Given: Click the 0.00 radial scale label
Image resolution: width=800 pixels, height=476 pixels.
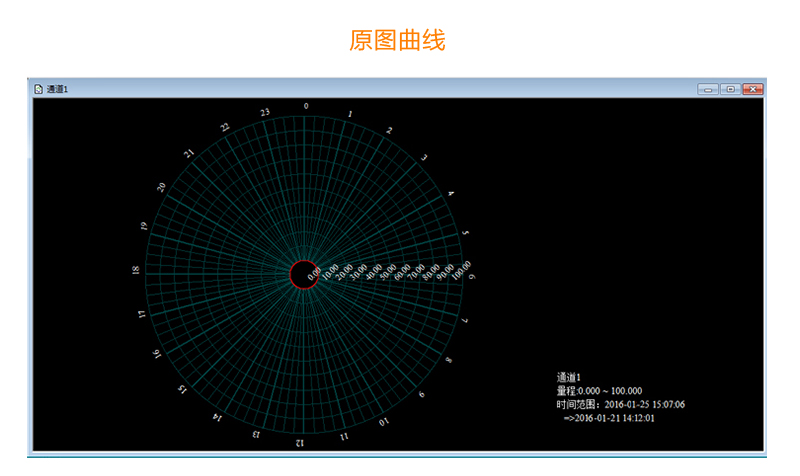Looking at the screenshot, I should [314, 271].
